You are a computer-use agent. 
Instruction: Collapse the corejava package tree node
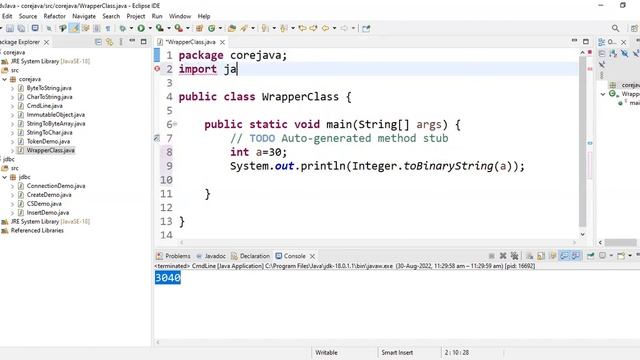(x=5, y=79)
